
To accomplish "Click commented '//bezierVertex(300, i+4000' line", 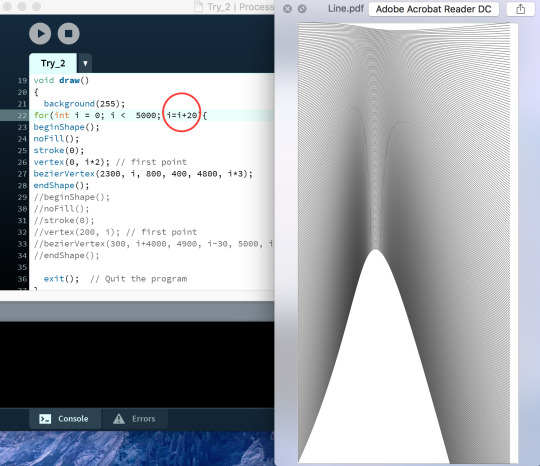I will click(x=153, y=244).
